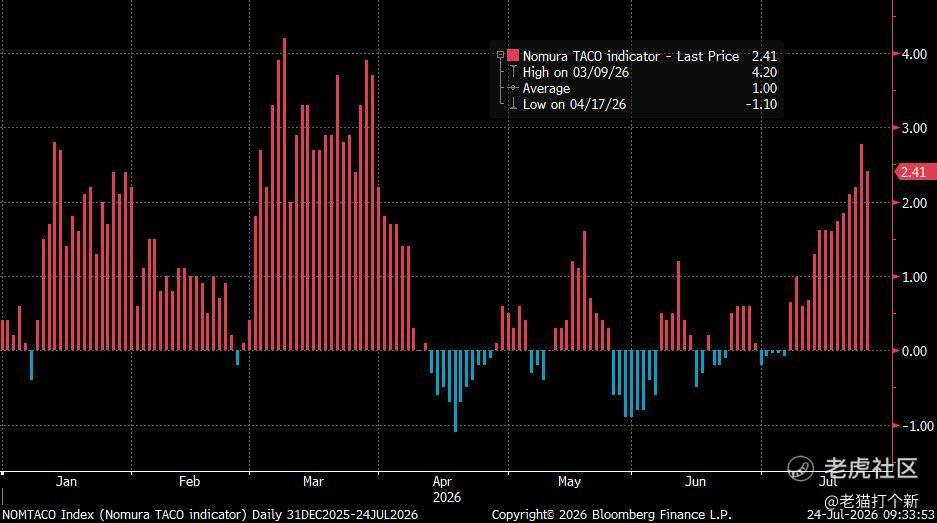Click the 2.00 y-axis label
This screenshot has height=523, width=937.
[914, 203]
